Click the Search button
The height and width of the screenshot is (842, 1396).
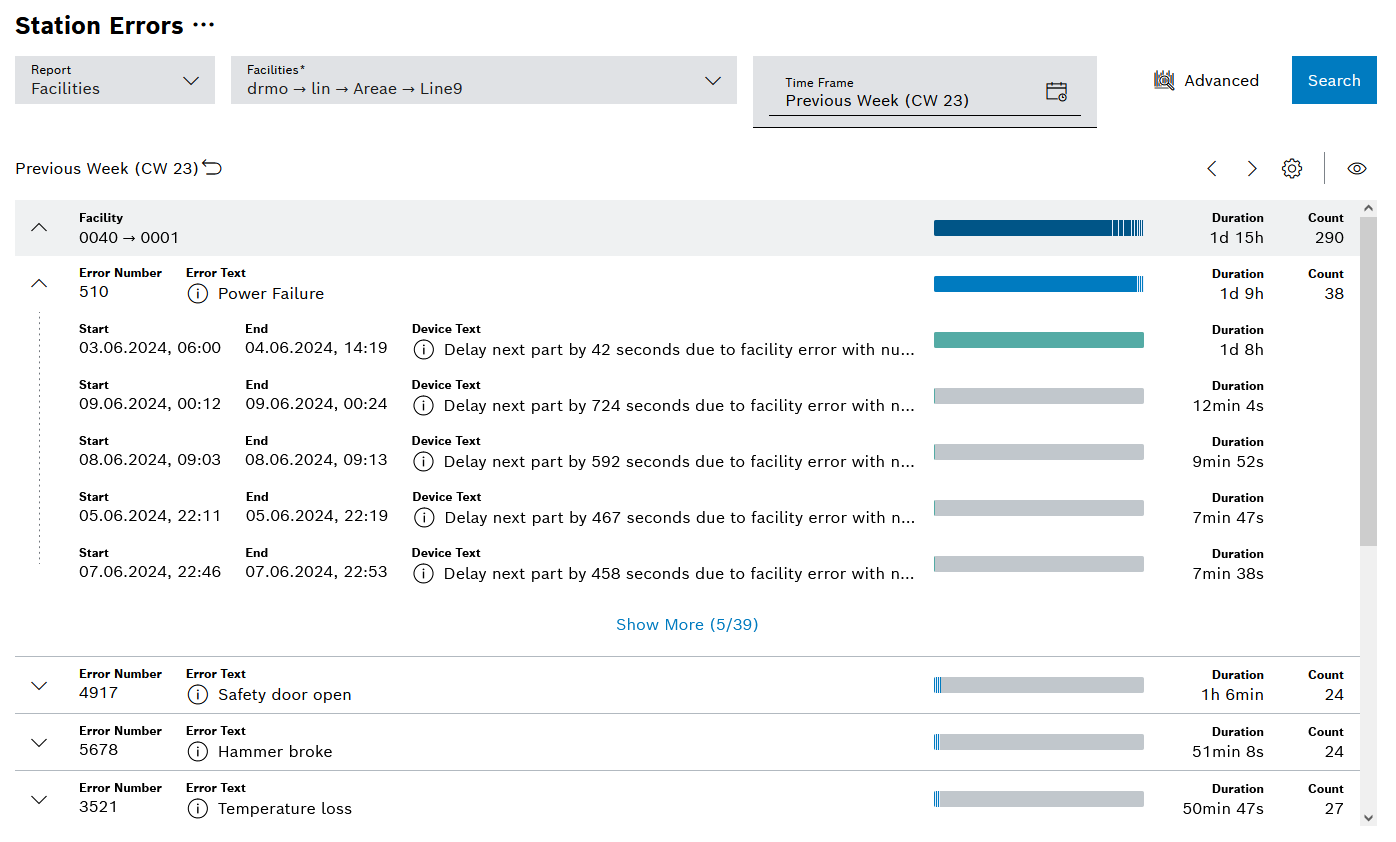pos(1333,80)
